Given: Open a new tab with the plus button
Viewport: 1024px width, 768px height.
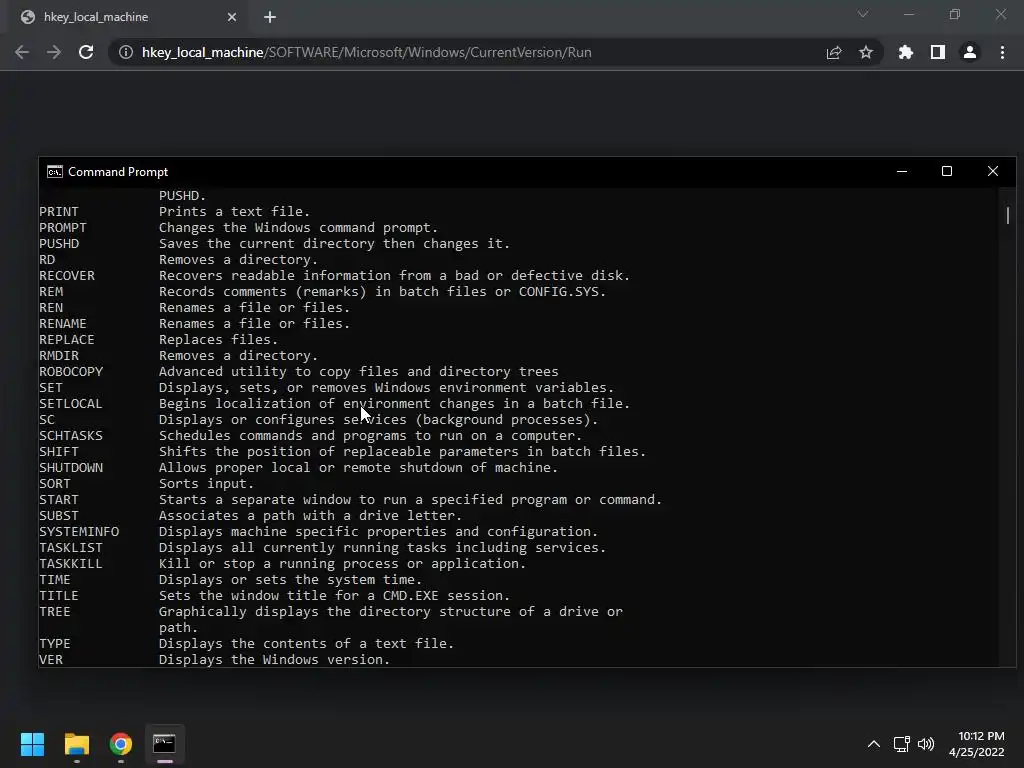Looking at the screenshot, I should [x=270, y=17].
